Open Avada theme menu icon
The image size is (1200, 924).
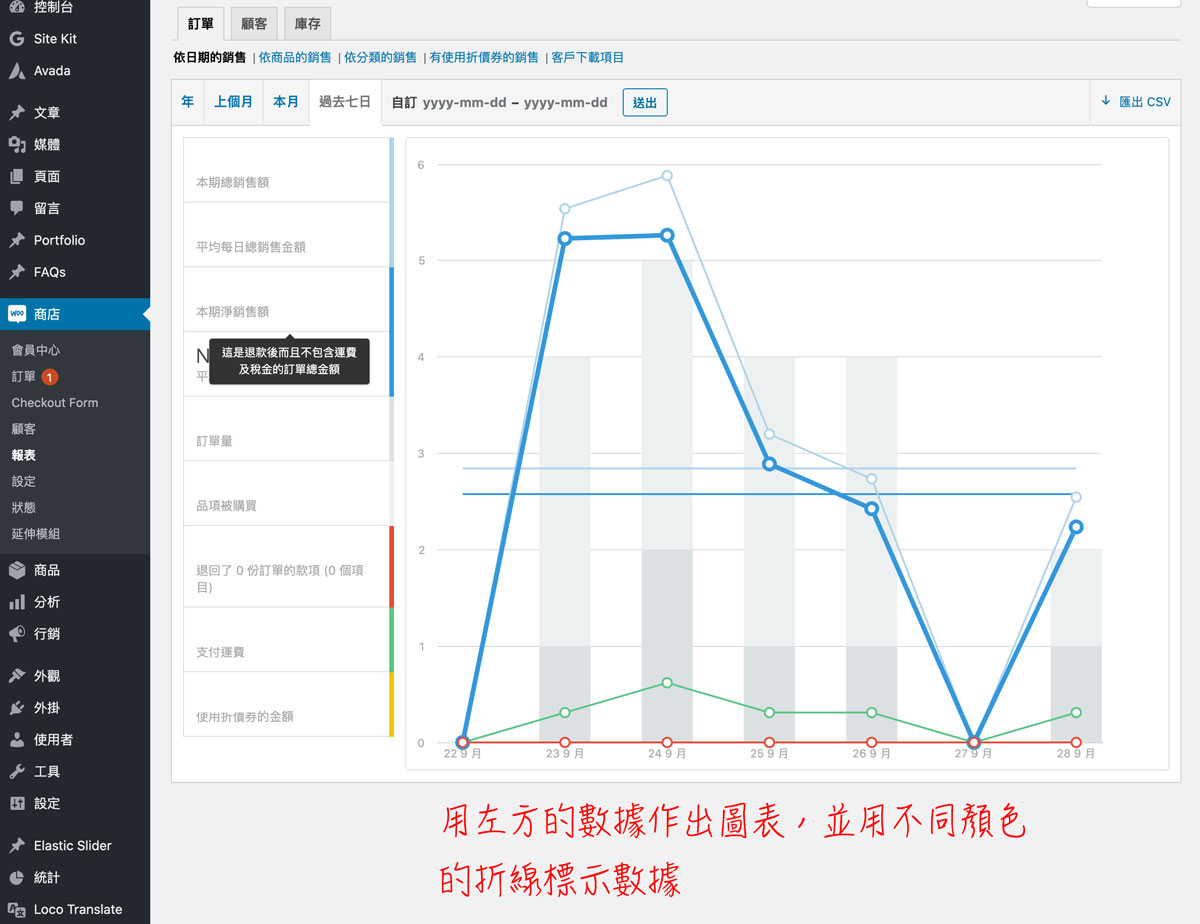[x=17, y=71]
